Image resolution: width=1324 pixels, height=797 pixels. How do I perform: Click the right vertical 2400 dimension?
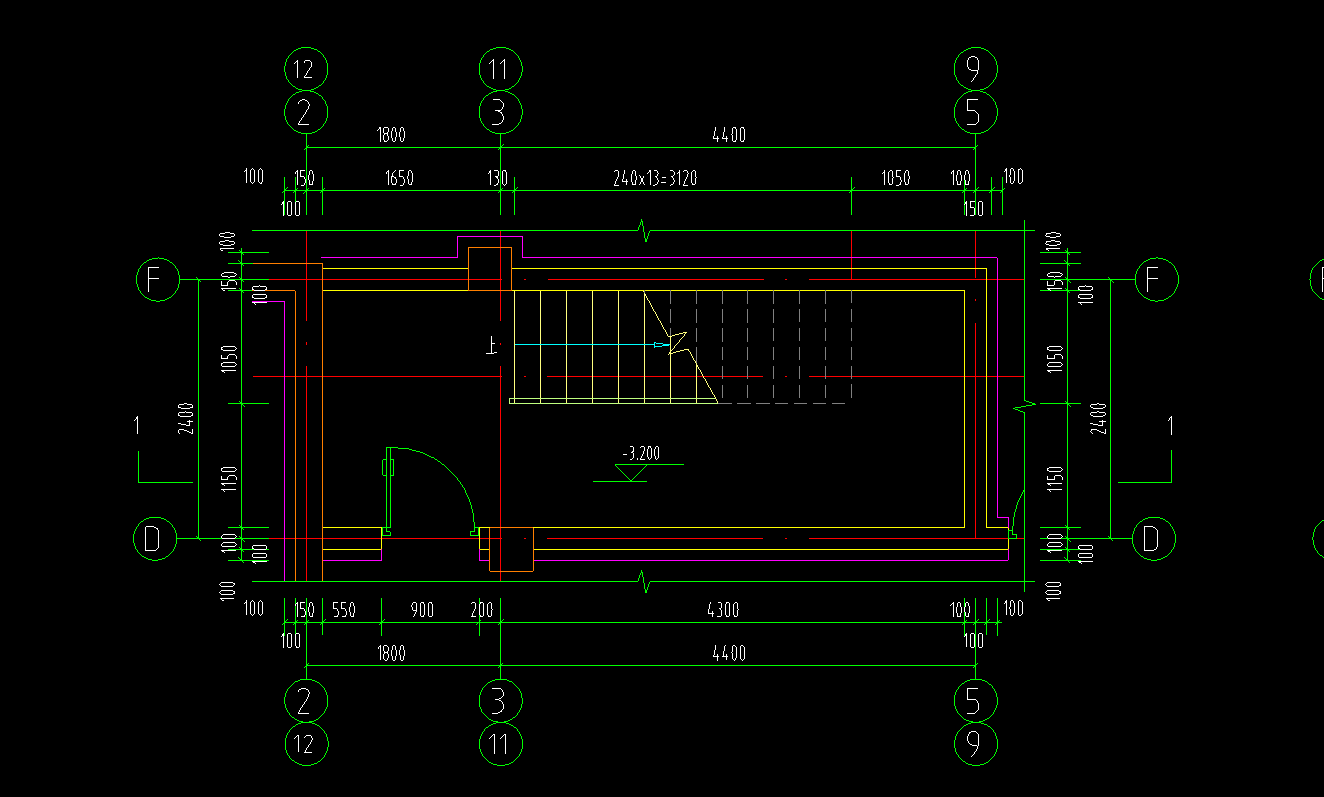(1100, 417)
